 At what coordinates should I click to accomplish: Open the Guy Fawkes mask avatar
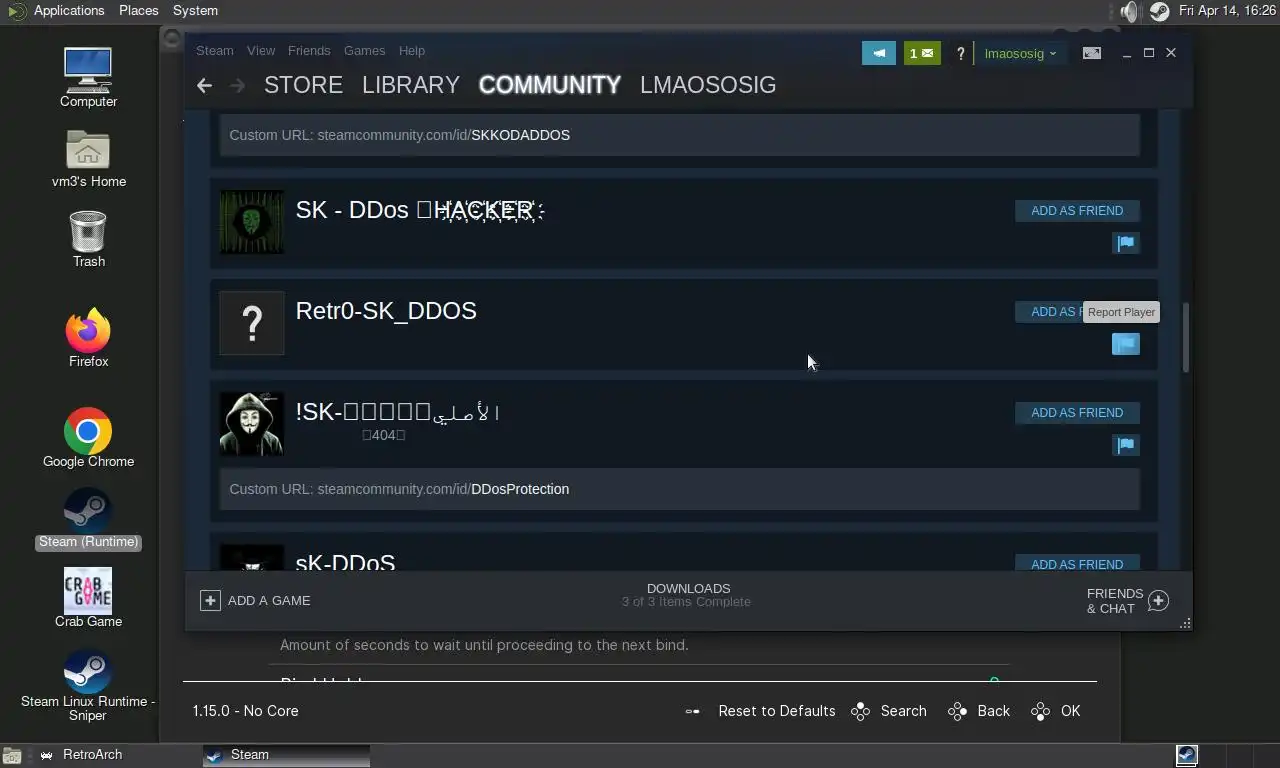tap(252, 424)
